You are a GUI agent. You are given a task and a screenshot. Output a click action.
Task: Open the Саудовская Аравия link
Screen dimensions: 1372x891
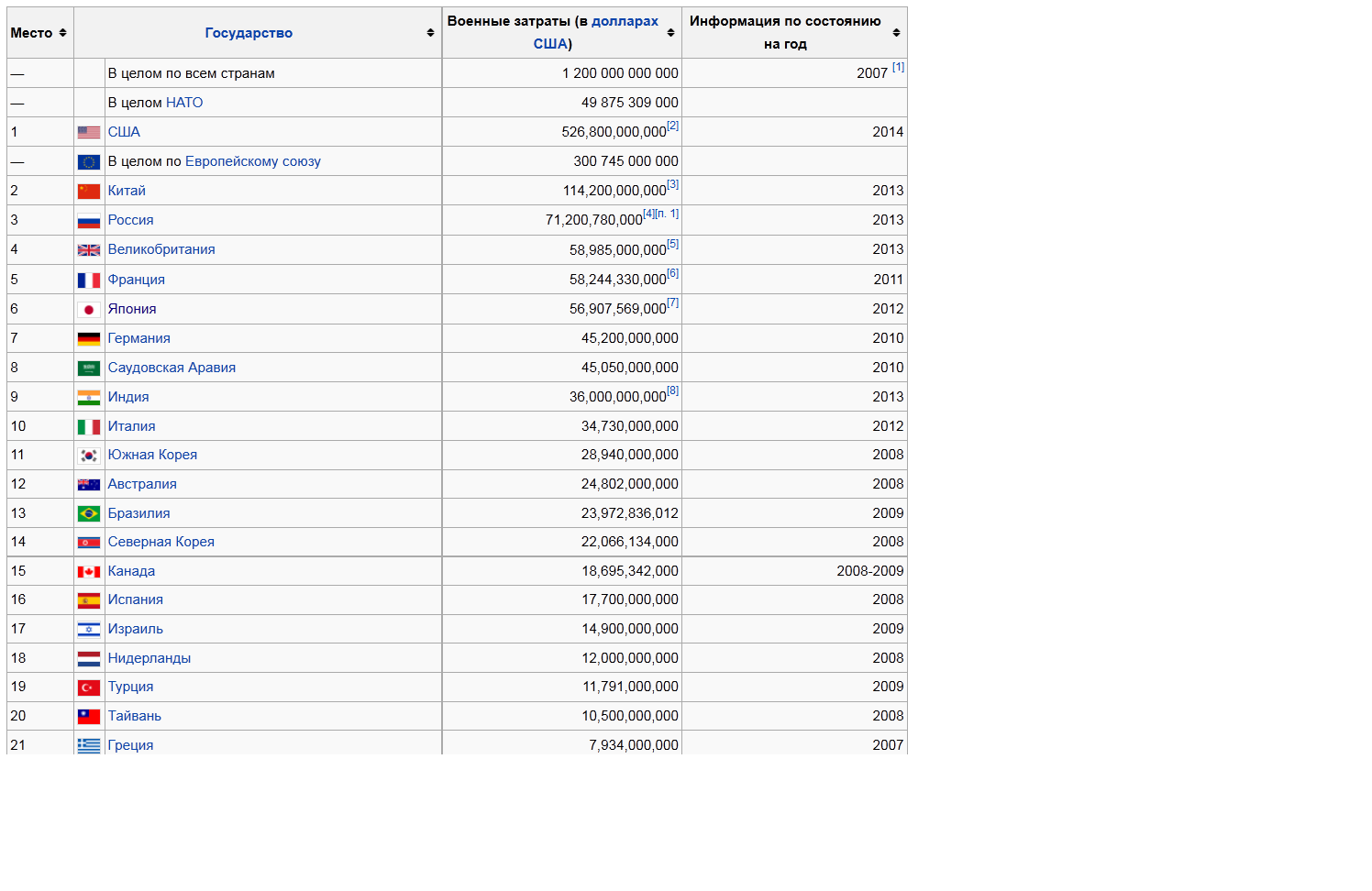pos(171,368)
